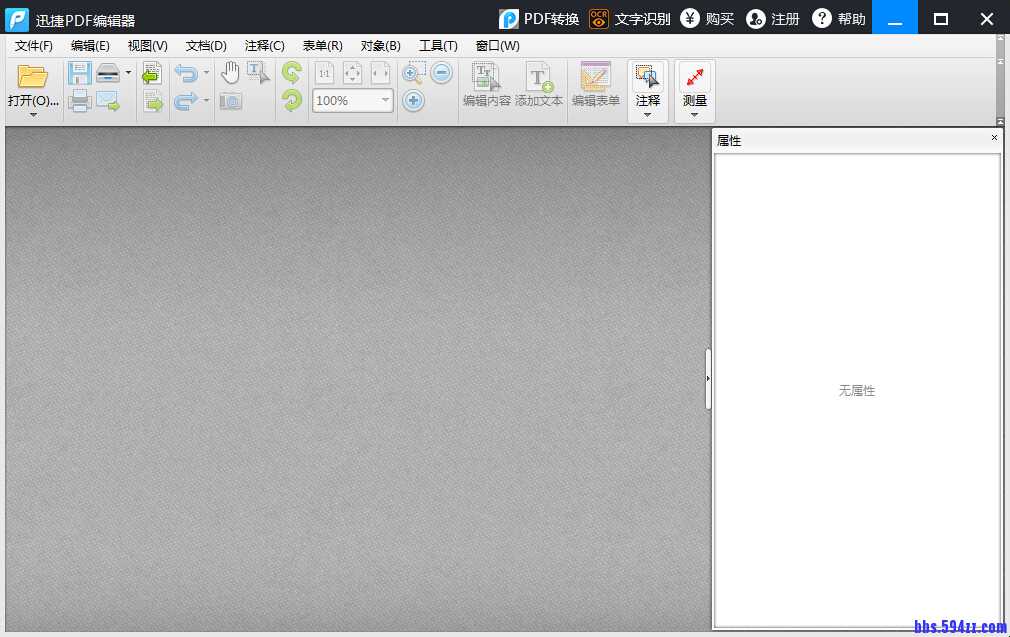Open the 对象(B) menu
Screen dimensions: 1010x637
click(381, 46)
